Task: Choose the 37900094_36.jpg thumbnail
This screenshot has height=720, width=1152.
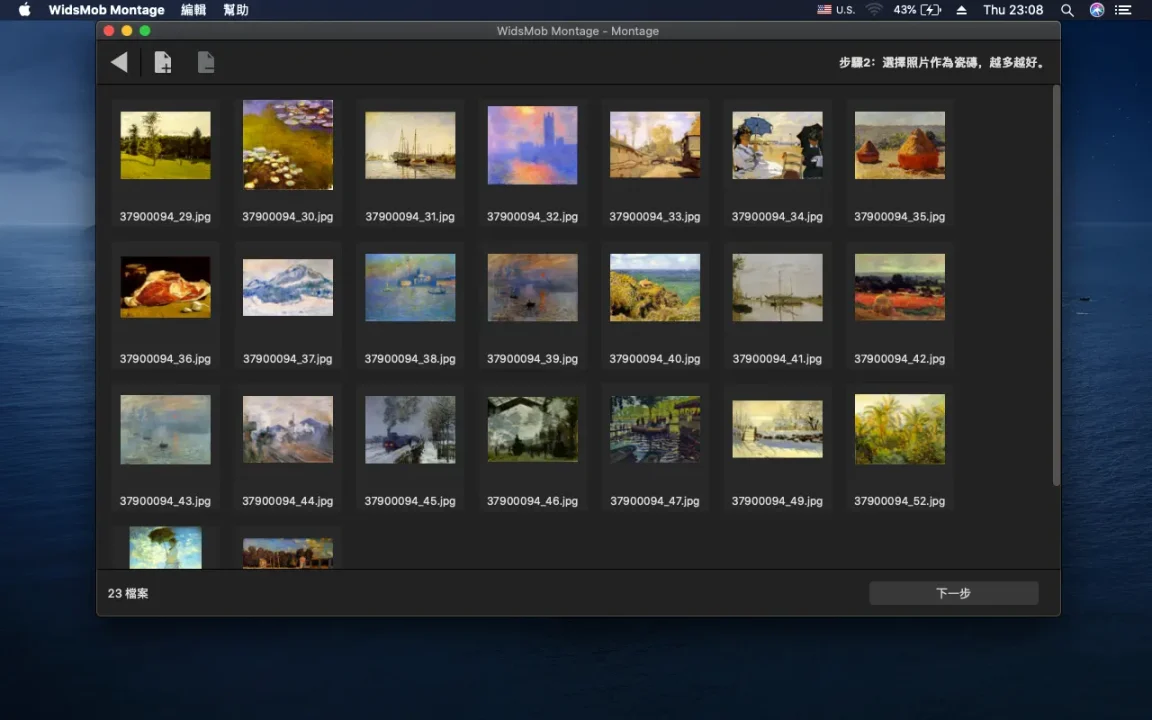Action: point(165,287)
